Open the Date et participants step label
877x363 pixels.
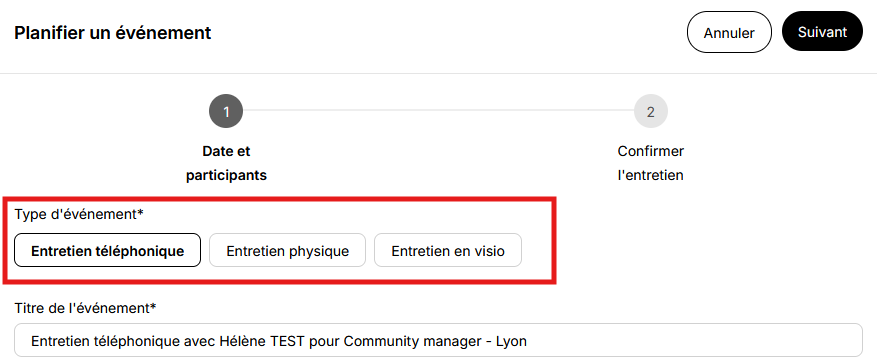(x=227, y=163)
